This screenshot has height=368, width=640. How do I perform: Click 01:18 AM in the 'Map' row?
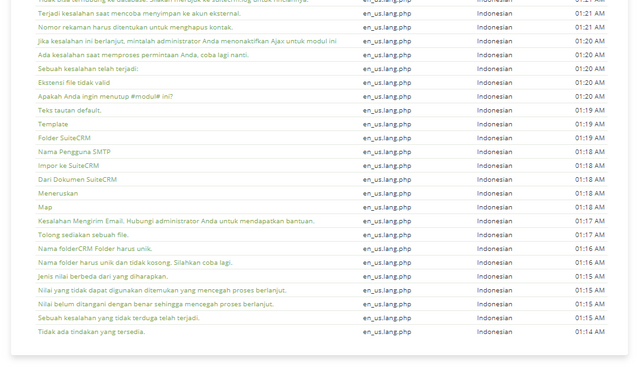pyautogui.click(x=590, y=208)
